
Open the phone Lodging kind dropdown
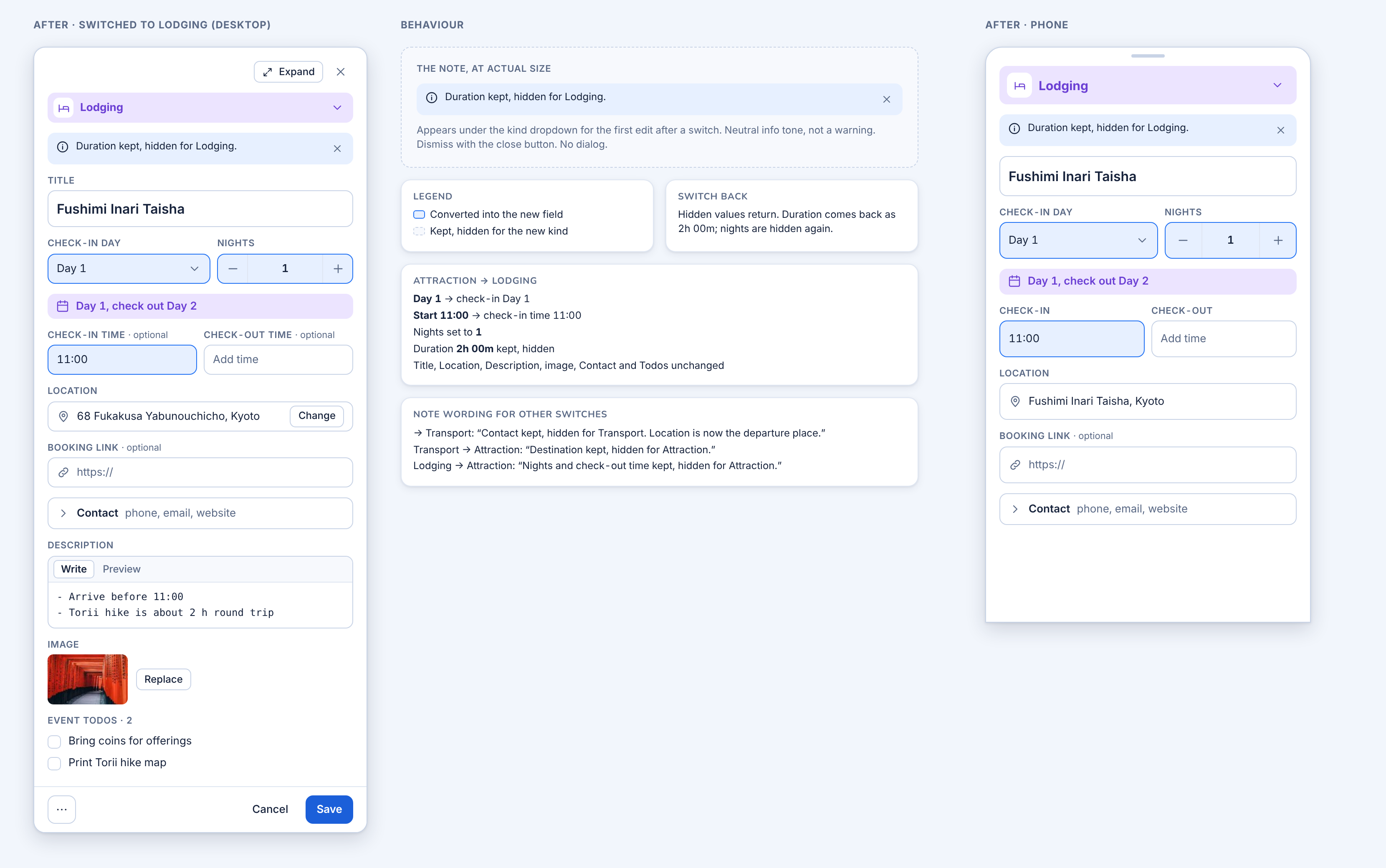click(x=1147, y=85)
